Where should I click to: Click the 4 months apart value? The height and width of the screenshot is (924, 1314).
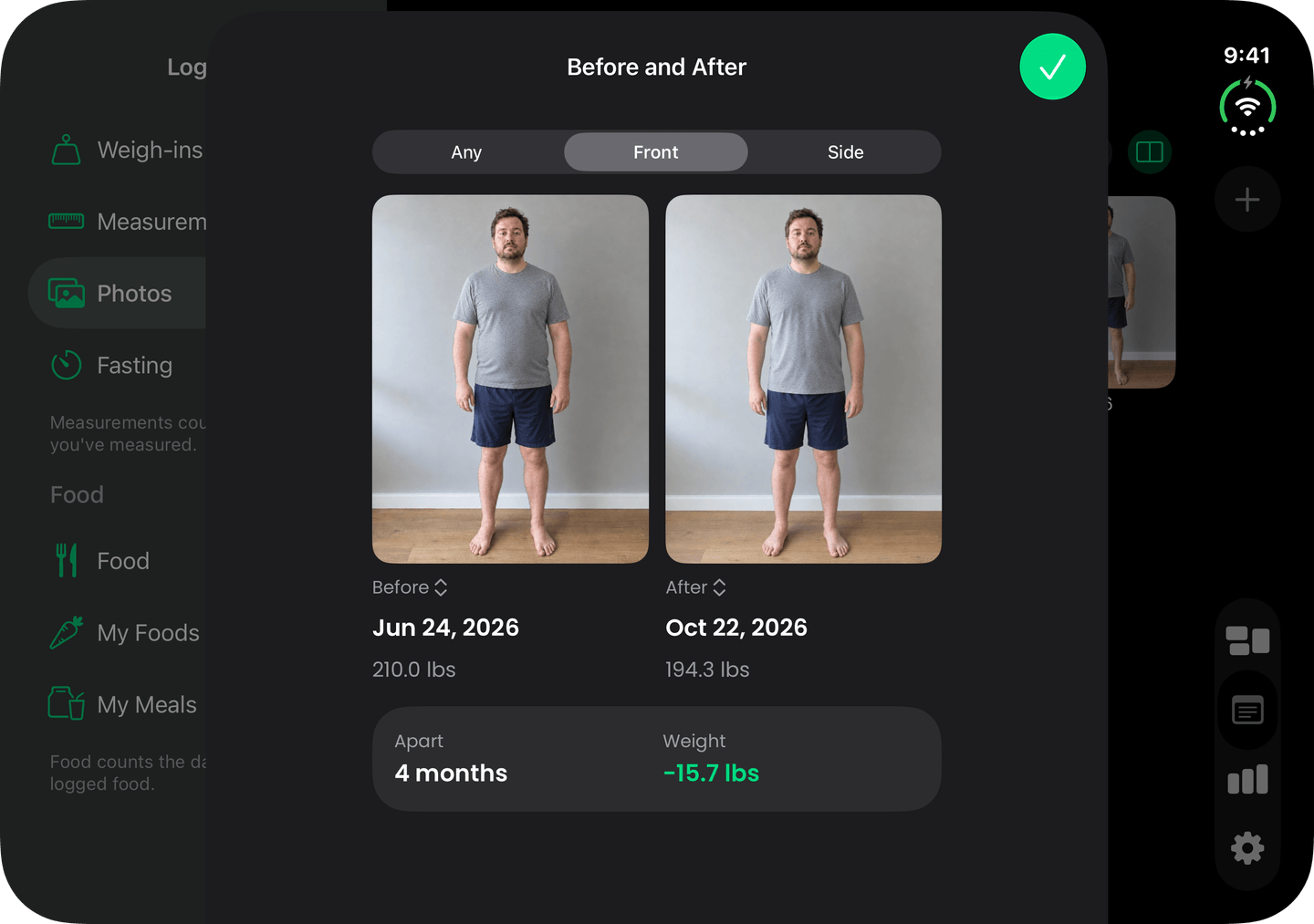pyautogui.click(x=451, y=773)
